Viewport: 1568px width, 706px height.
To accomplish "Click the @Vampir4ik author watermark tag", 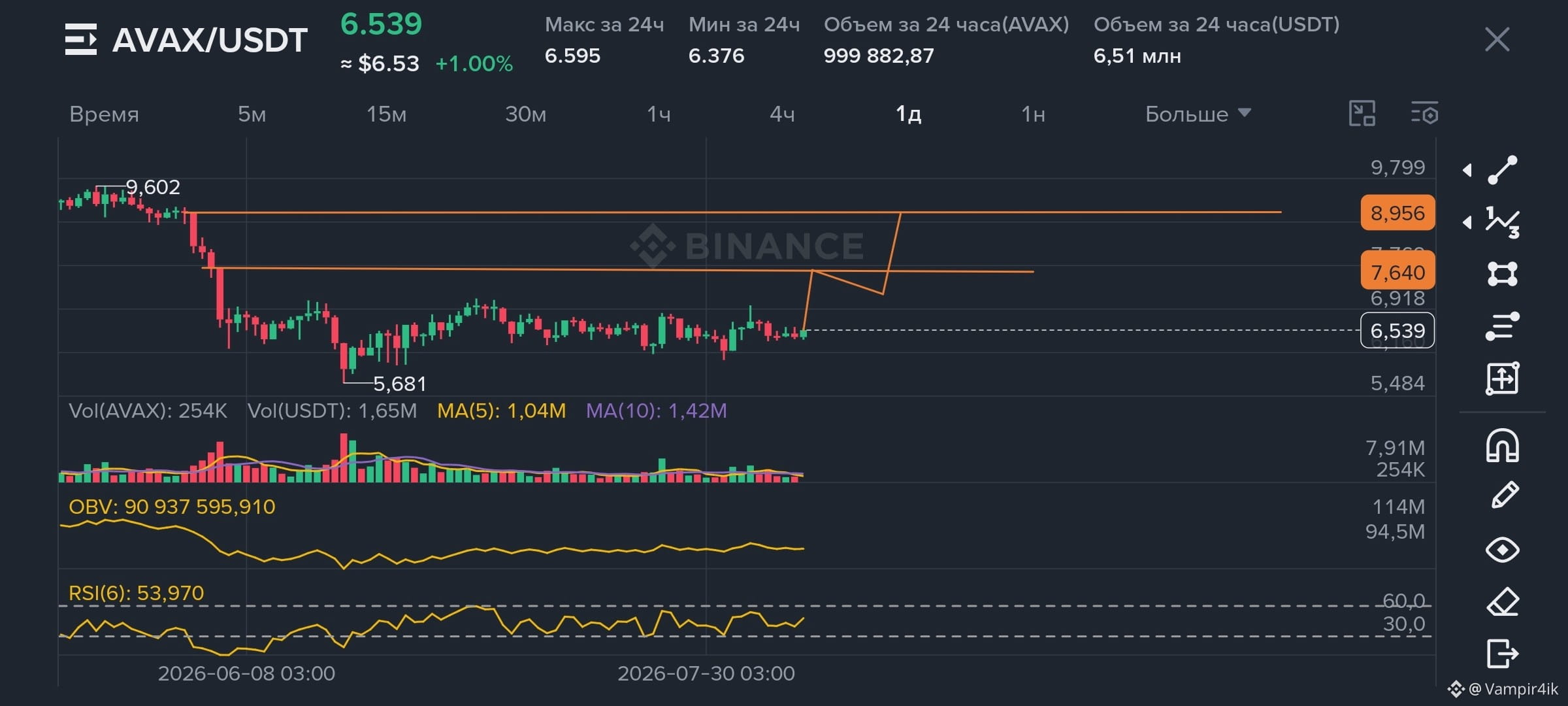I will tap(1503, 689).
